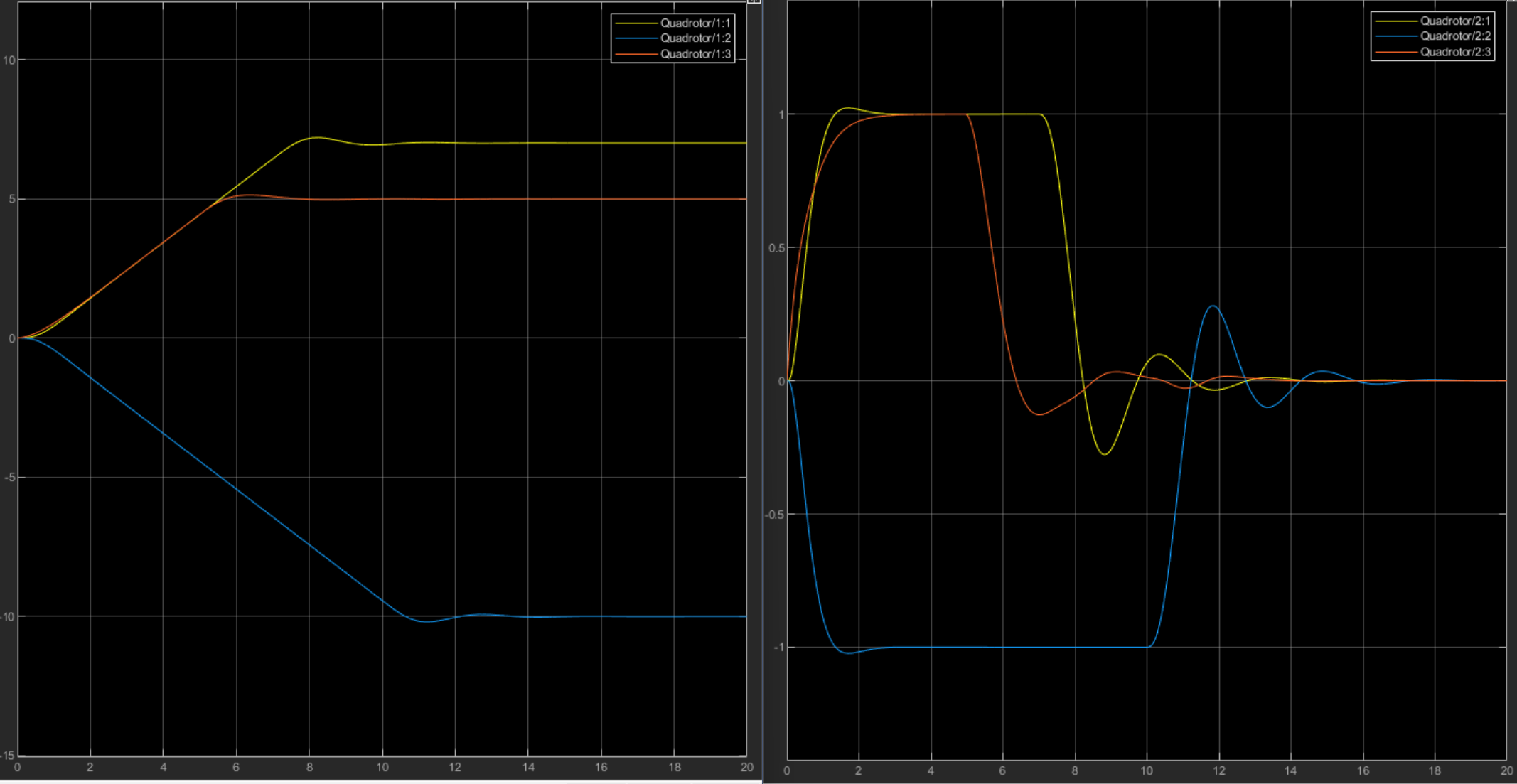Toggle visibility of Quadrotor/1:1 legend entry
Screen dimensions: 1517x784
tap(695, 23)
